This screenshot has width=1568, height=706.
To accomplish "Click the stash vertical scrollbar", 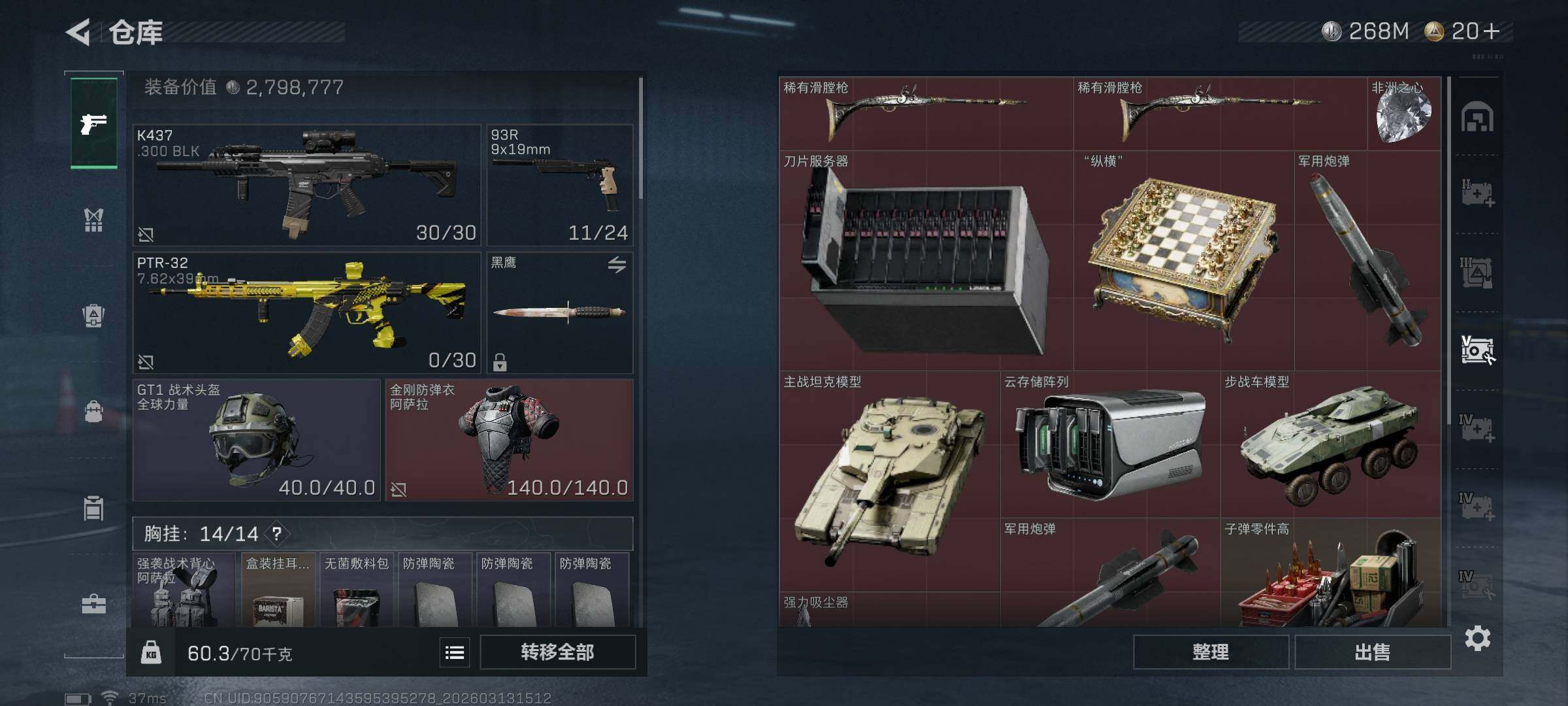I will (1449, 242).
